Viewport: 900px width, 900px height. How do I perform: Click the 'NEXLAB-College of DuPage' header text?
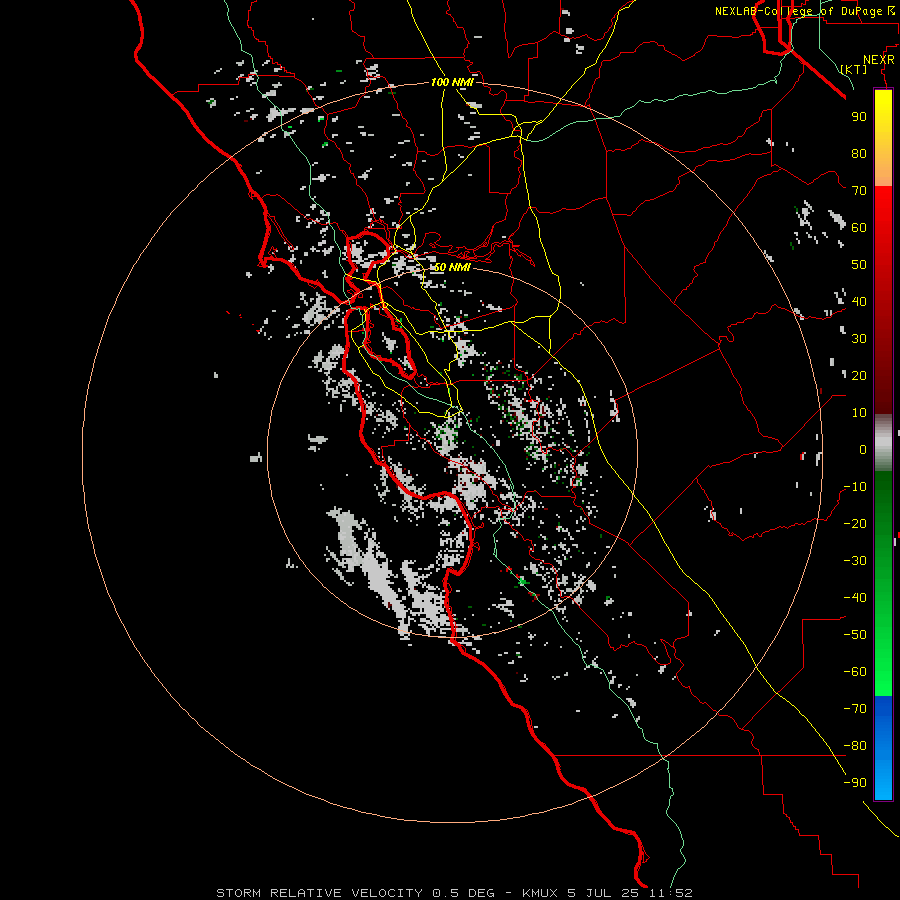click(798, 11)
